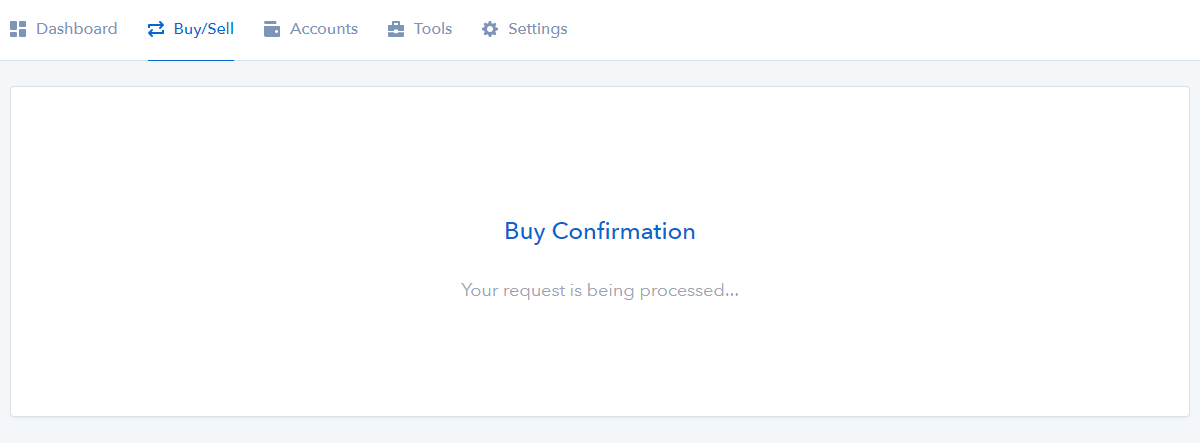Click the Tools briefcase icon
Image resolution: width=1200 pixels, height=443 pixels.
pos(396,29)
